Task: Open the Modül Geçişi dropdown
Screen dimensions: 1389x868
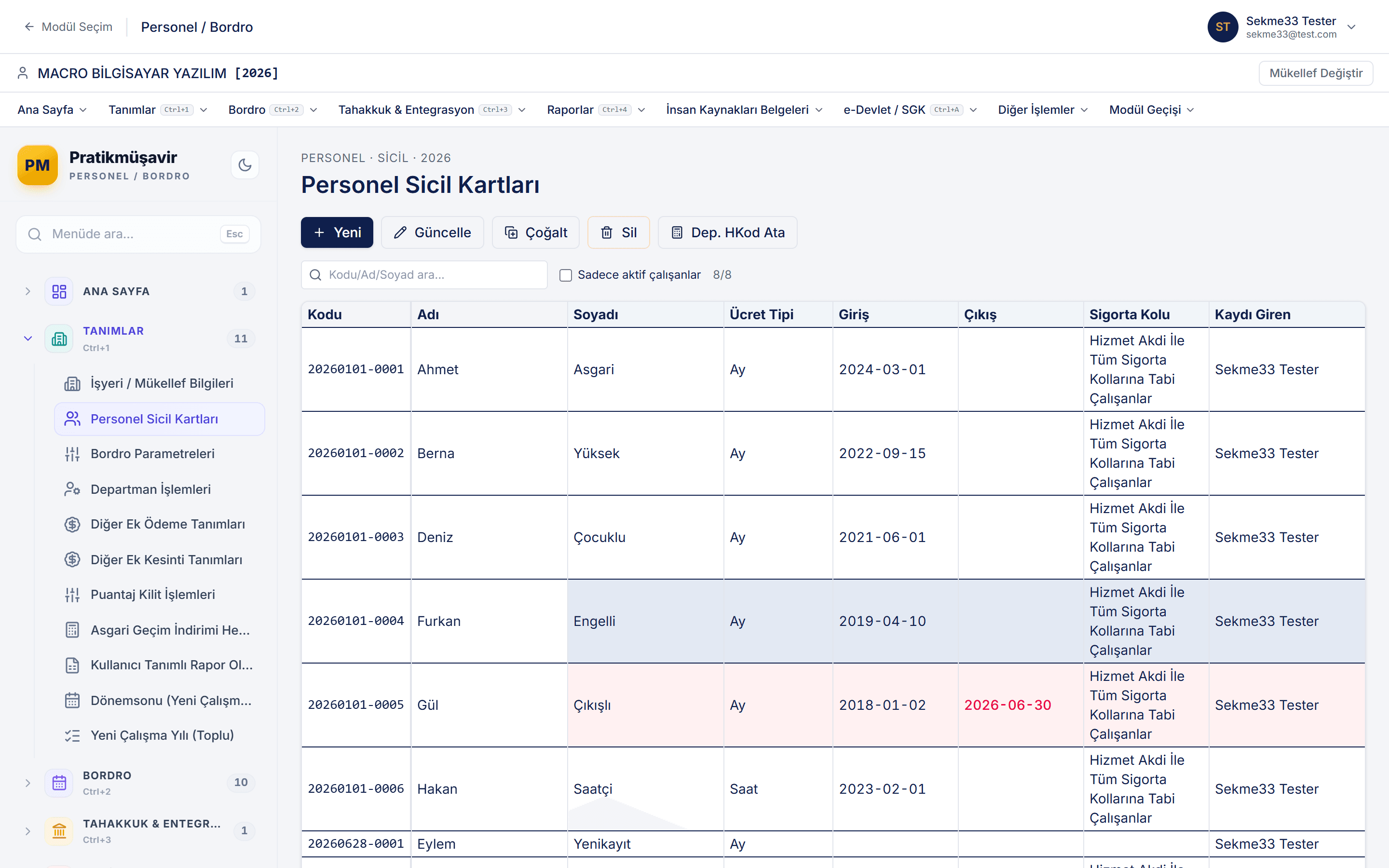Action: click(1151, 109)
